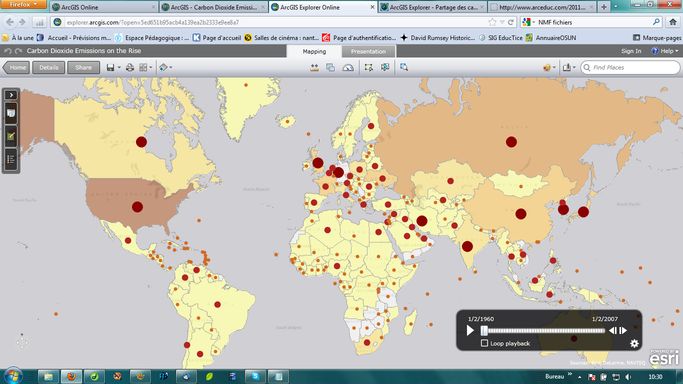683x384 pixels.
Task: Expand the left side panel chevron
Action: (11, 95)
